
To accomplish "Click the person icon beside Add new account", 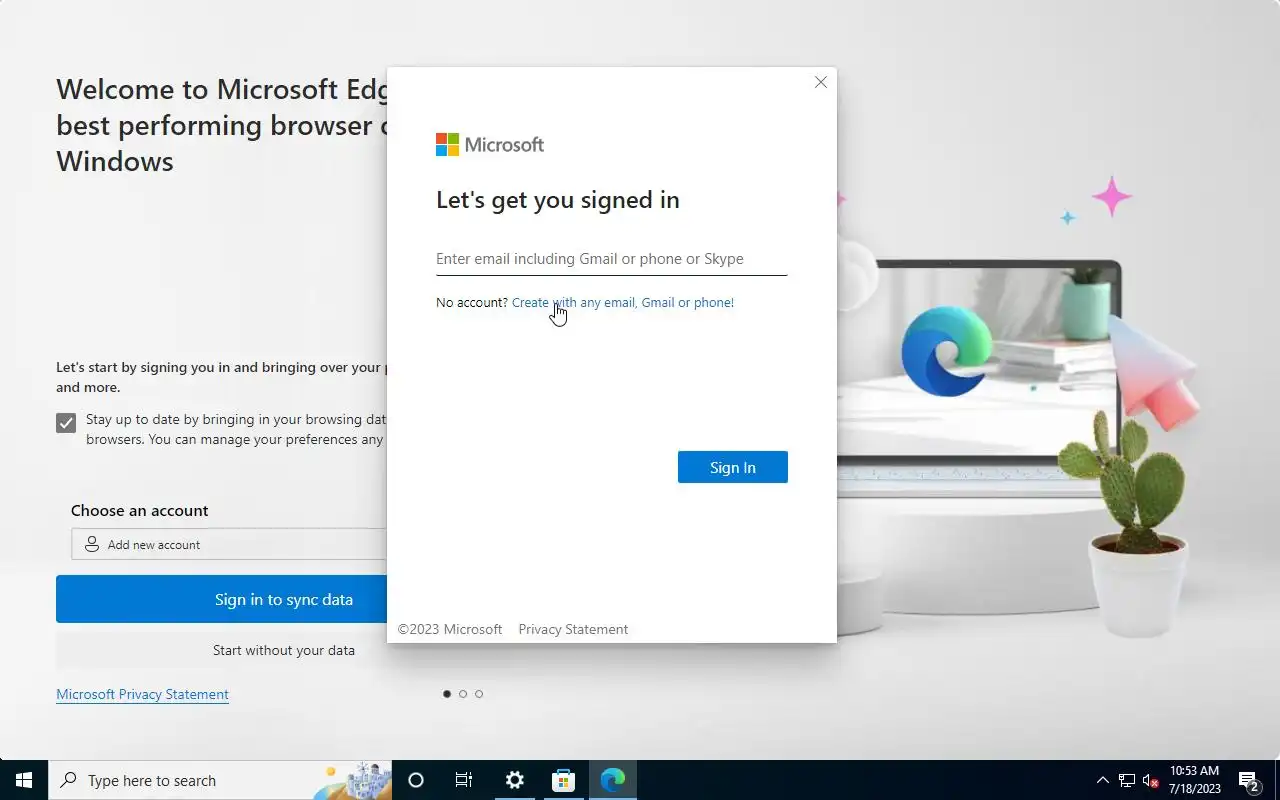I will (91, 544).
